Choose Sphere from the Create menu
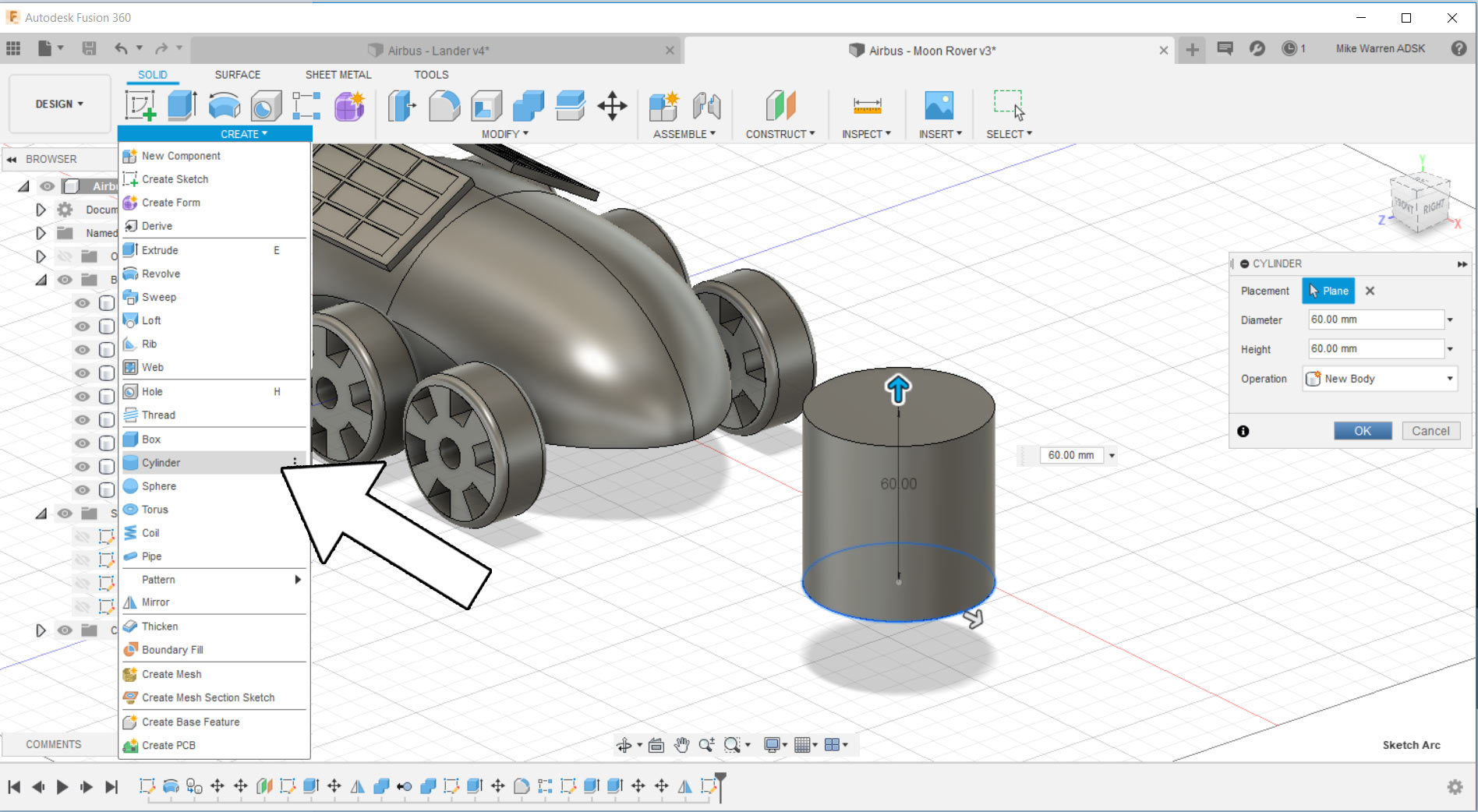The height and width of the screenshot is (812, 1478). tap(159, 486)
